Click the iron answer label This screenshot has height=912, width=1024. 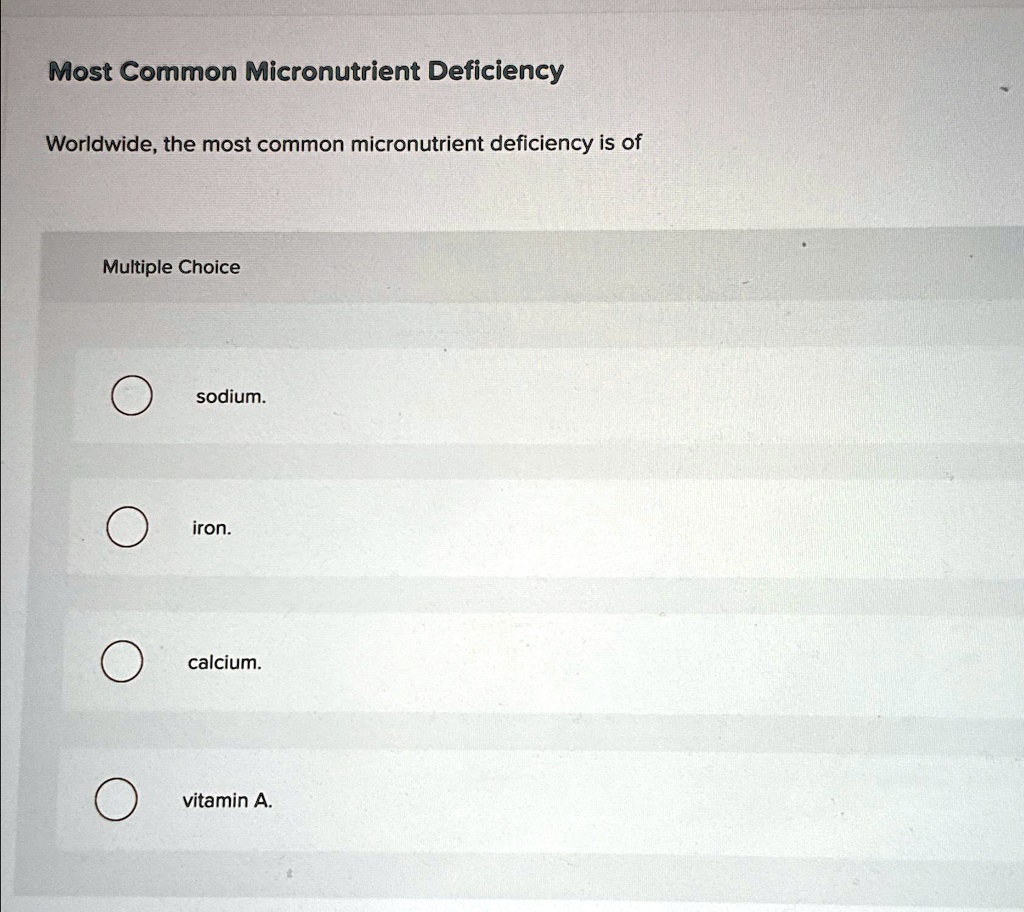tap(212, 527)
